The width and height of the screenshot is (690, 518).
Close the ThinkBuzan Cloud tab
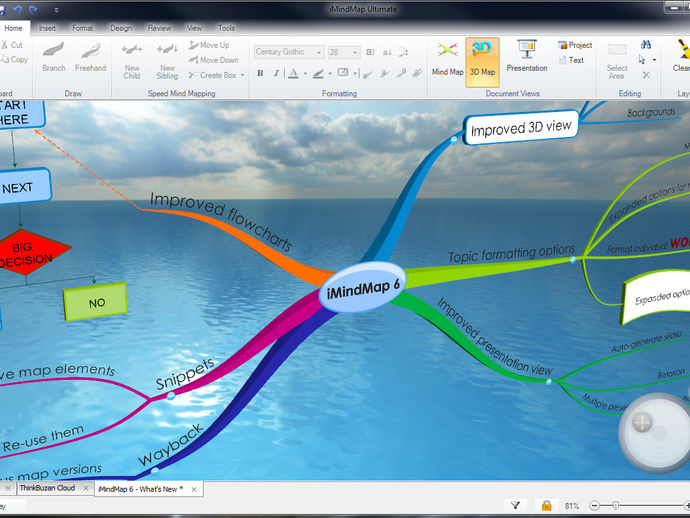86,488
